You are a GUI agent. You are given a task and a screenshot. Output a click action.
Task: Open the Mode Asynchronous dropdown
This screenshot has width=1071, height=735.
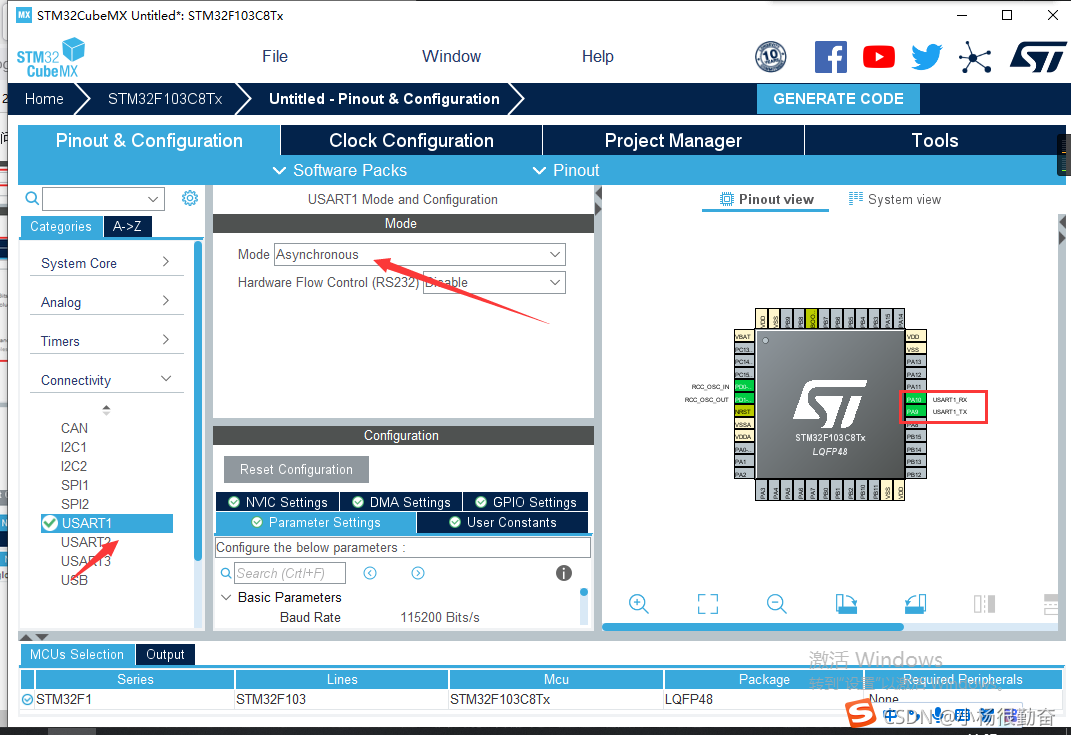(419, 255)
